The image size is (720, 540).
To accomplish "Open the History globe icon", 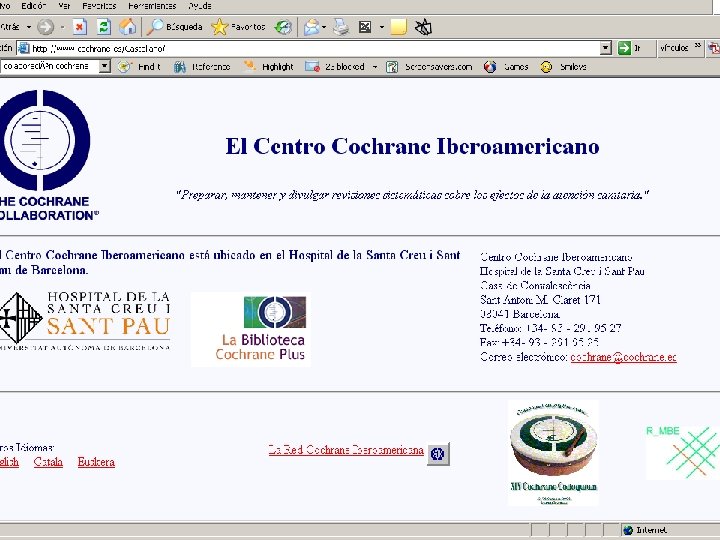I will [283, 27].
